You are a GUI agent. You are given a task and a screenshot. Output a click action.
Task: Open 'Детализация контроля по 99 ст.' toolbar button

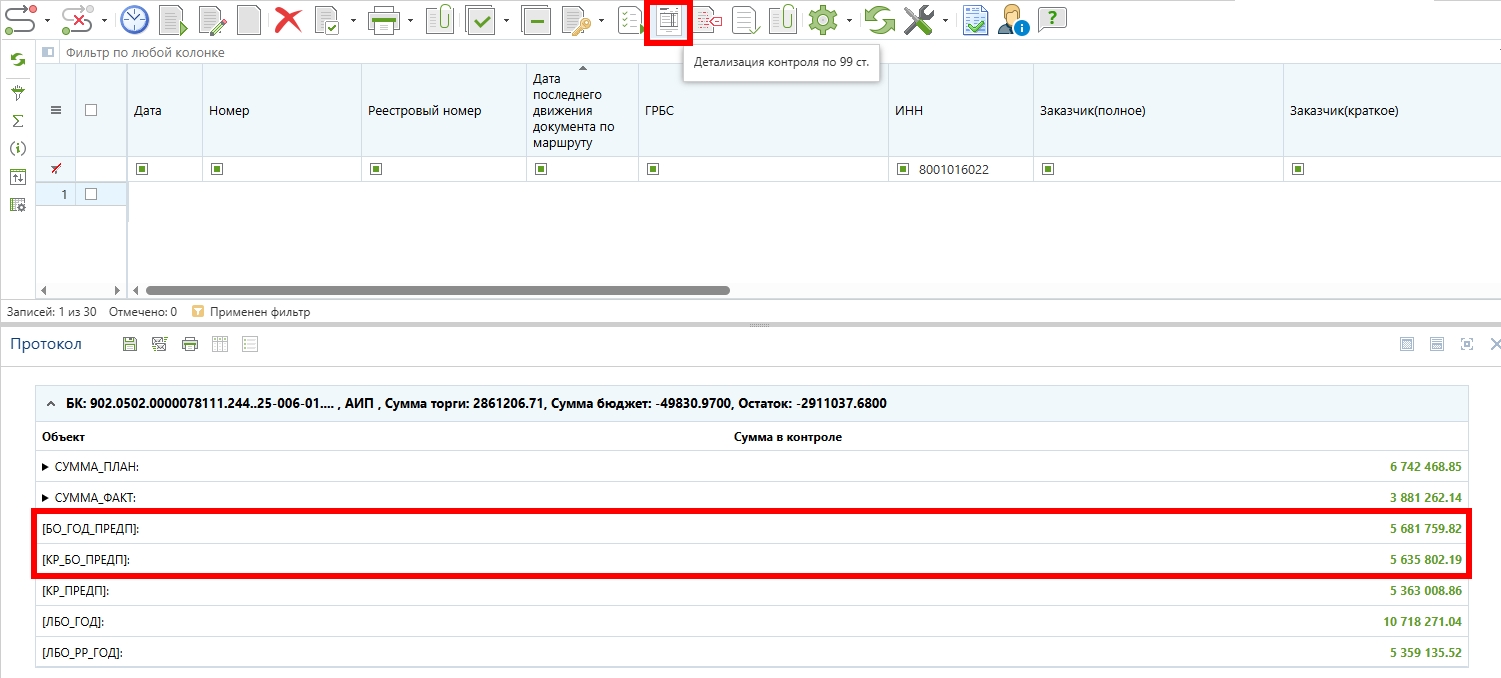point(668,21)
